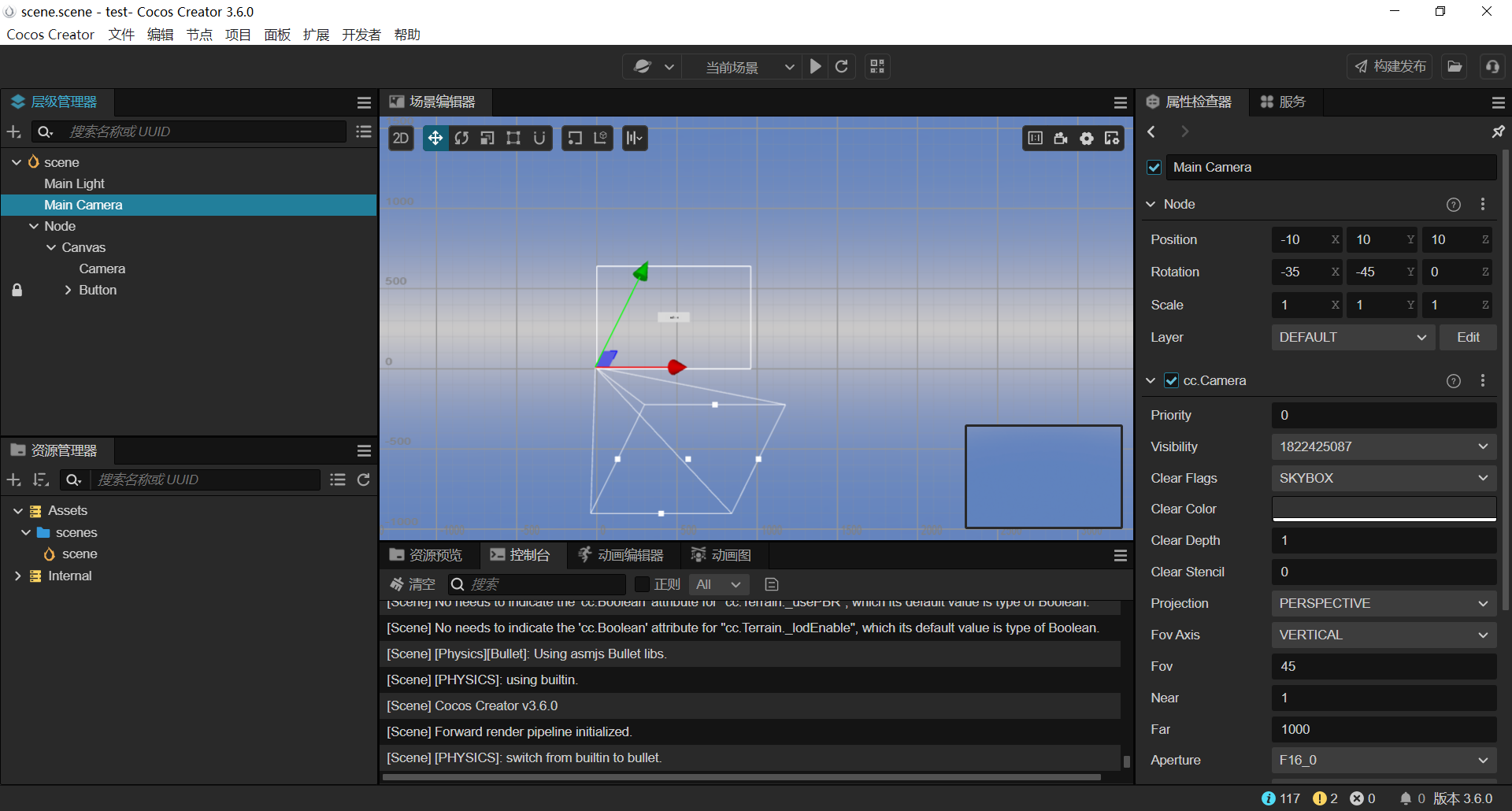
Task: Open the console log file icon
Action: click(x=772, y=584)
